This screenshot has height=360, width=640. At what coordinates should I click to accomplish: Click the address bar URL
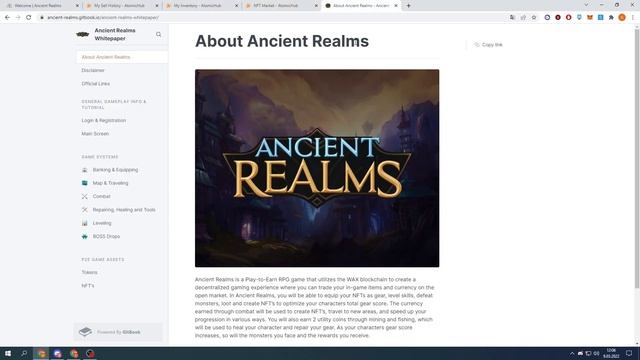(x=103, y=18)
